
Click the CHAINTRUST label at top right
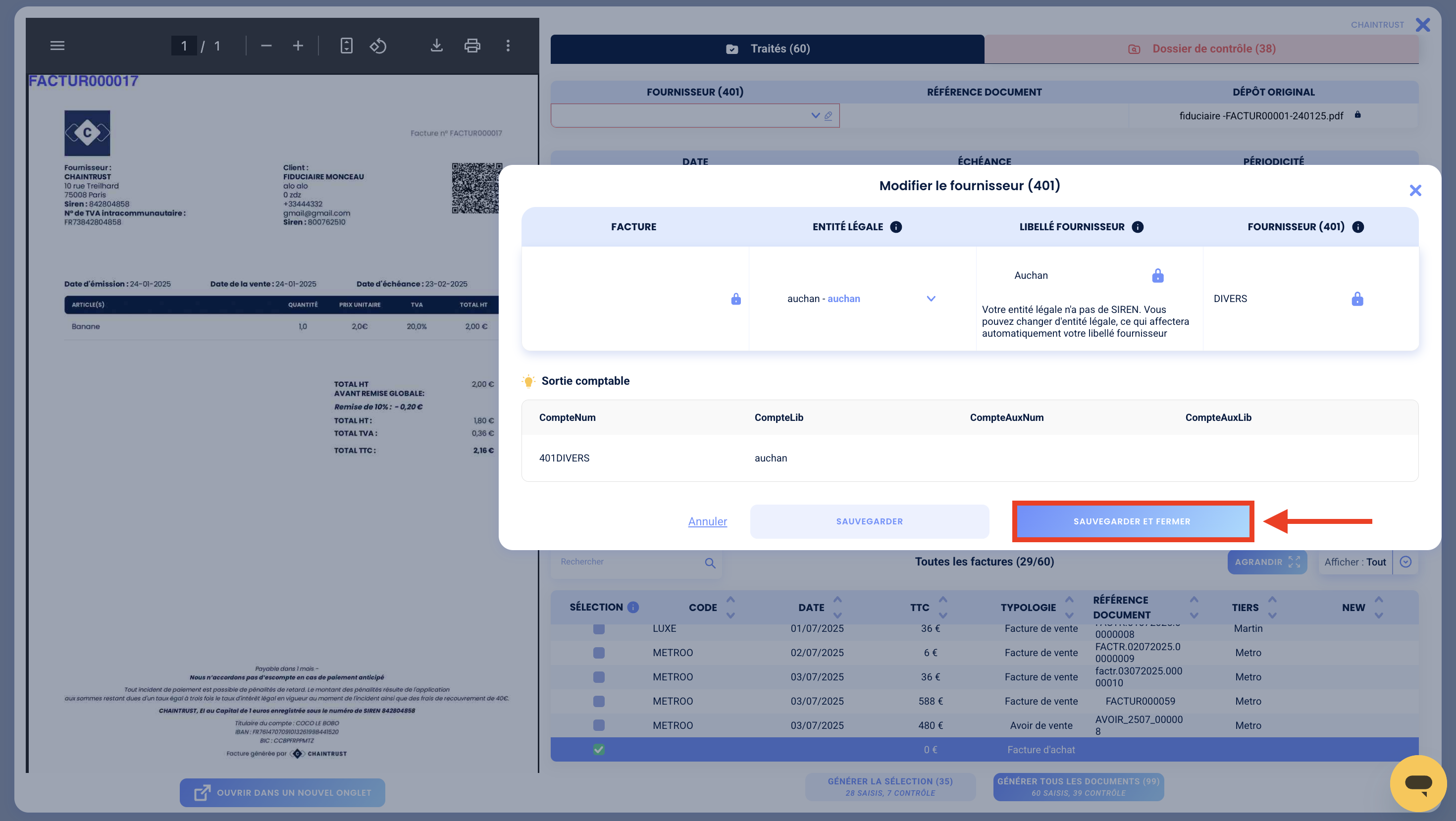tap(1377, 25)
